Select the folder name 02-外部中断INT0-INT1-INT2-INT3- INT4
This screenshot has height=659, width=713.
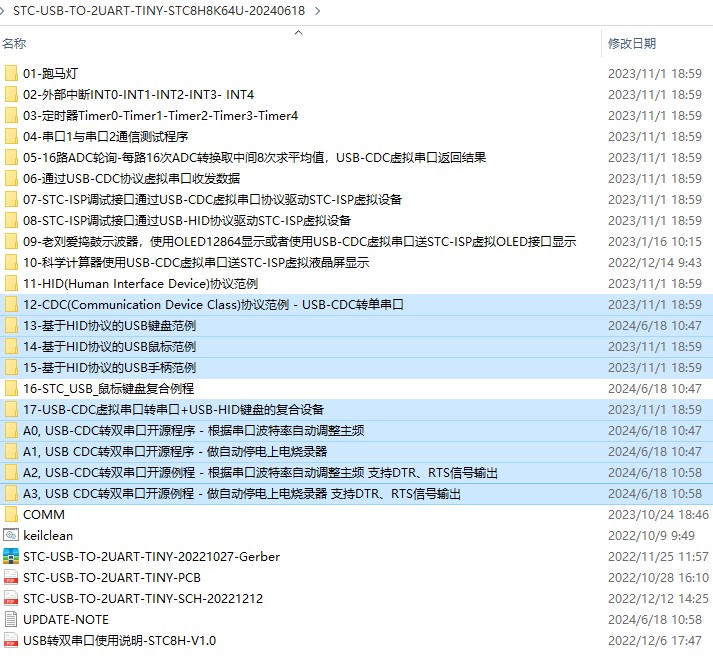click(x=138, y=94)
